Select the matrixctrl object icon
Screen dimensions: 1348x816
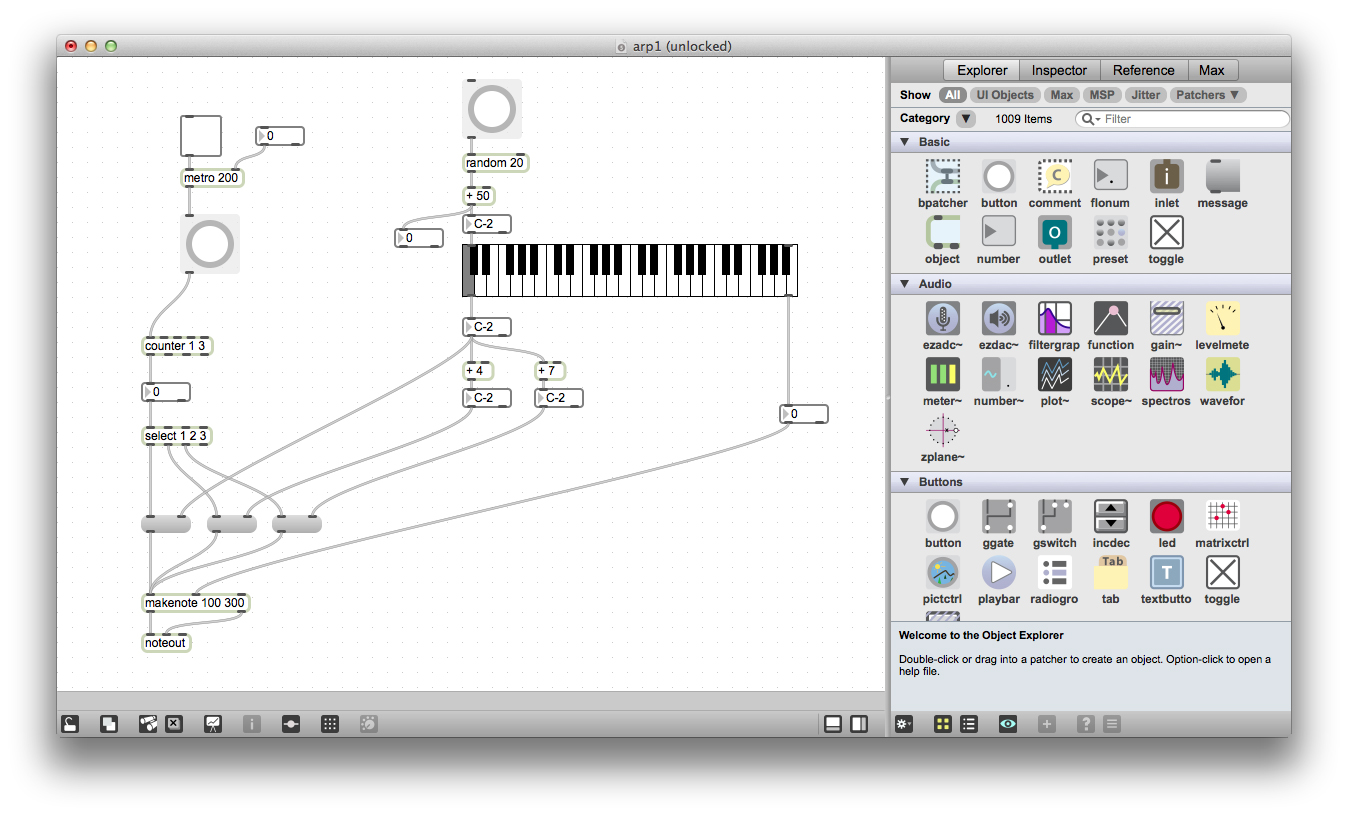pyautogui.click(x=1222, y=517)
